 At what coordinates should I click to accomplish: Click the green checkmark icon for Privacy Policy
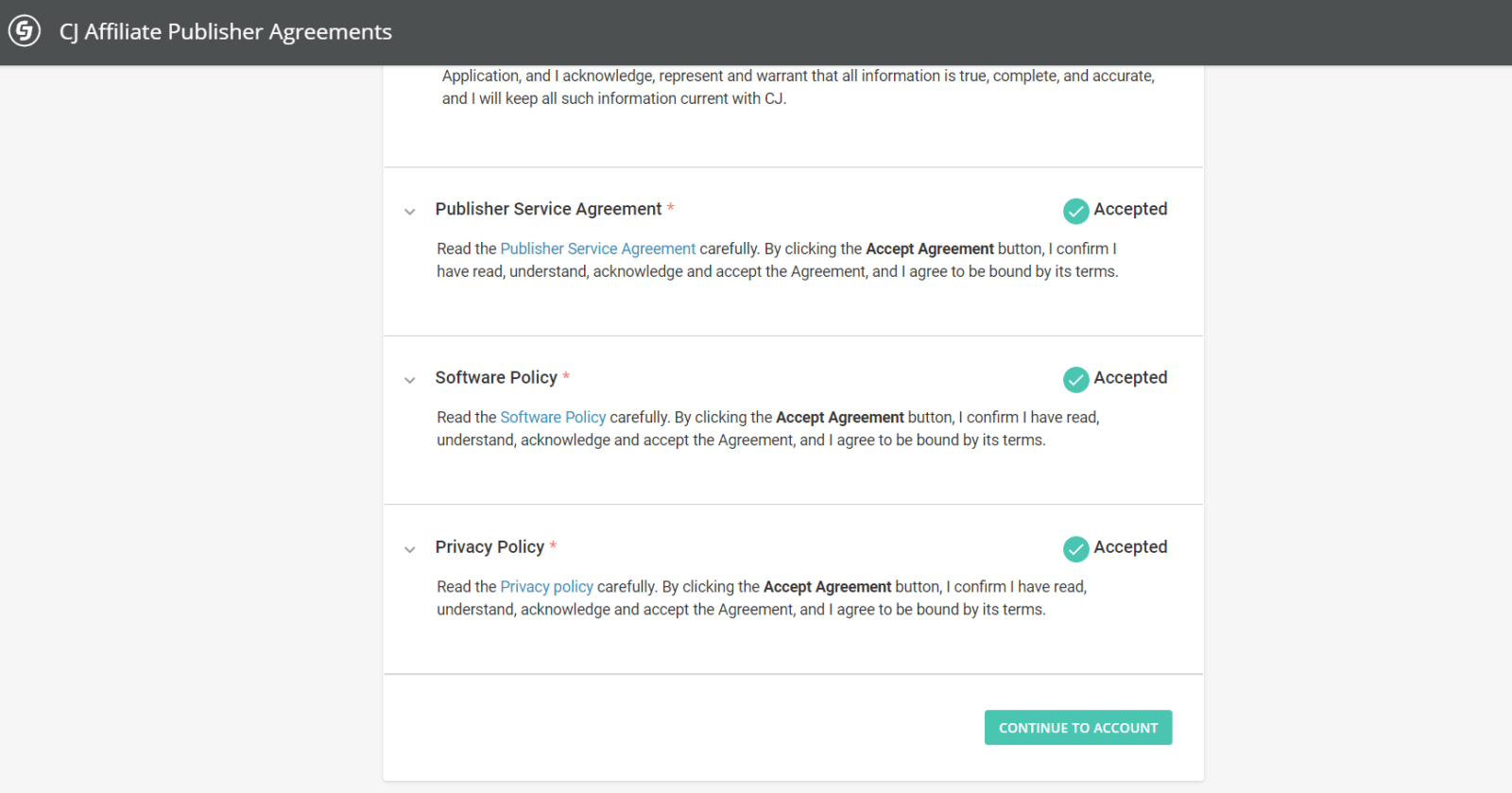[1075, 548]
